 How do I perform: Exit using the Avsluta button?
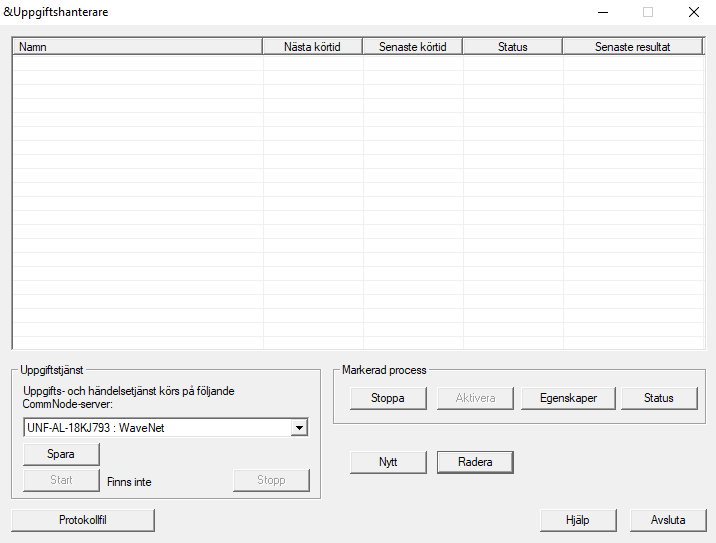pyautogui.click(x=668, y=520)
